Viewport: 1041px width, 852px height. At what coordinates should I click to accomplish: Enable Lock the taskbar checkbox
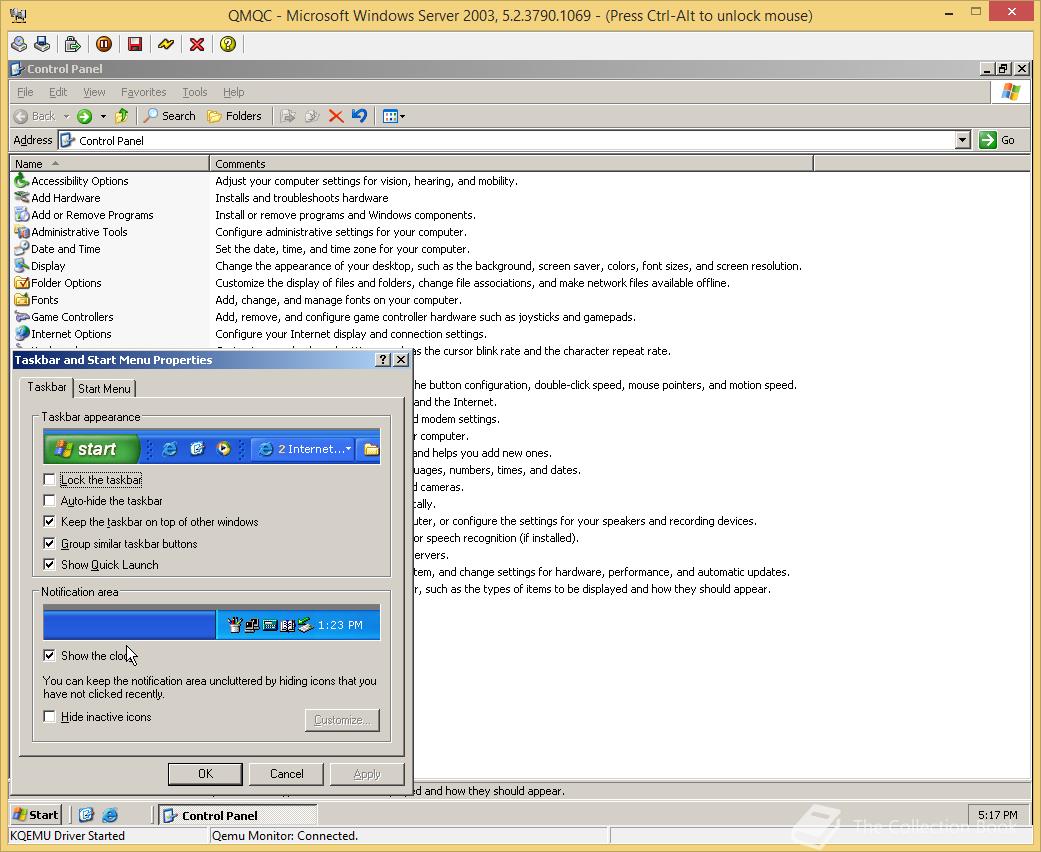49,479
